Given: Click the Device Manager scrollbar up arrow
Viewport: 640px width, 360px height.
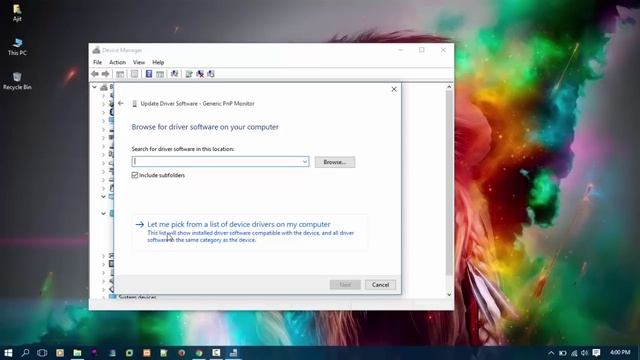Looking at the screenshot, I should [449, 87].
